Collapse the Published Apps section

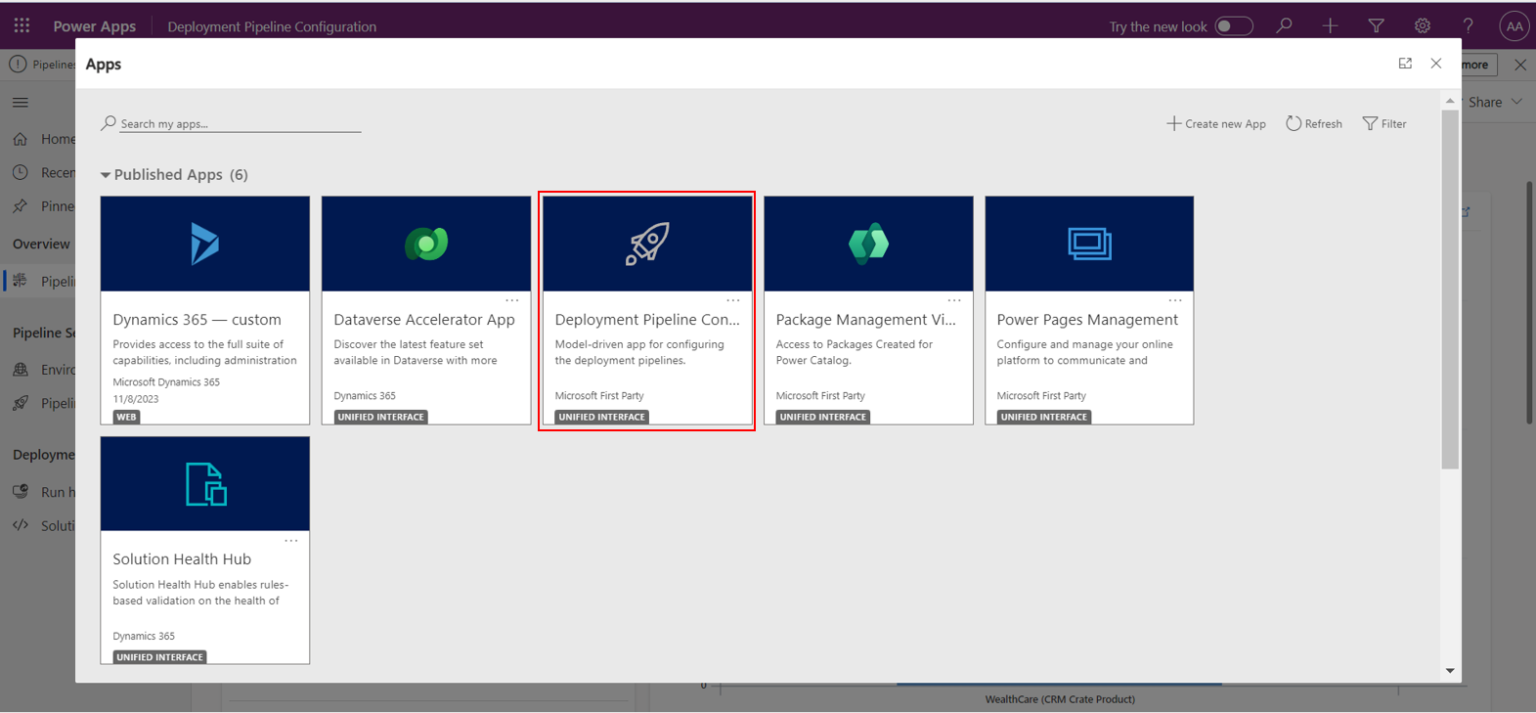tap(105, 174)
